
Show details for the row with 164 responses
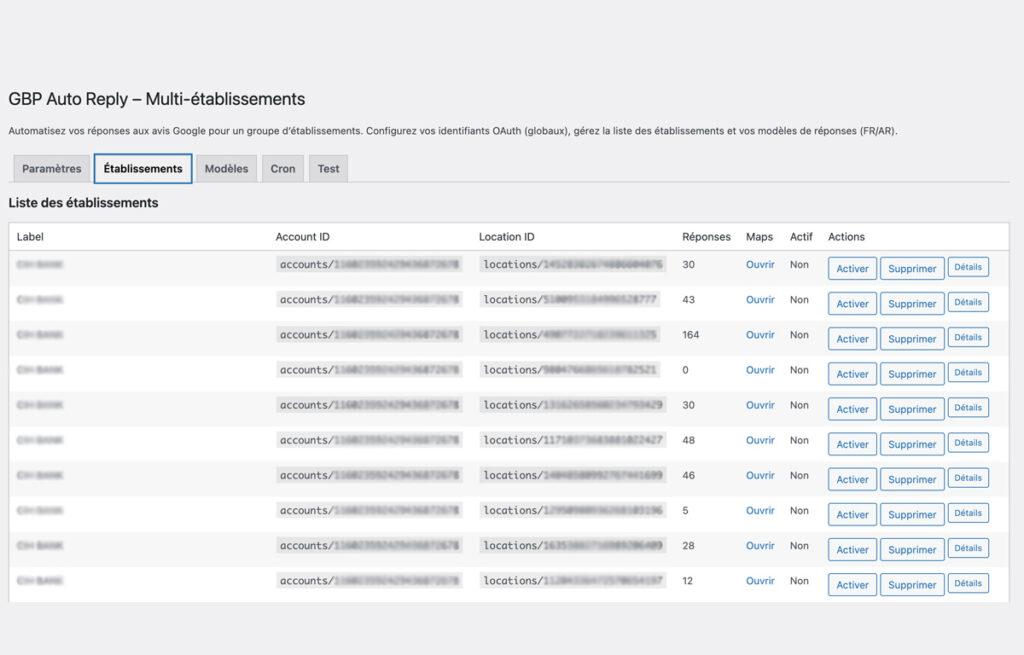tap(968, 337)
